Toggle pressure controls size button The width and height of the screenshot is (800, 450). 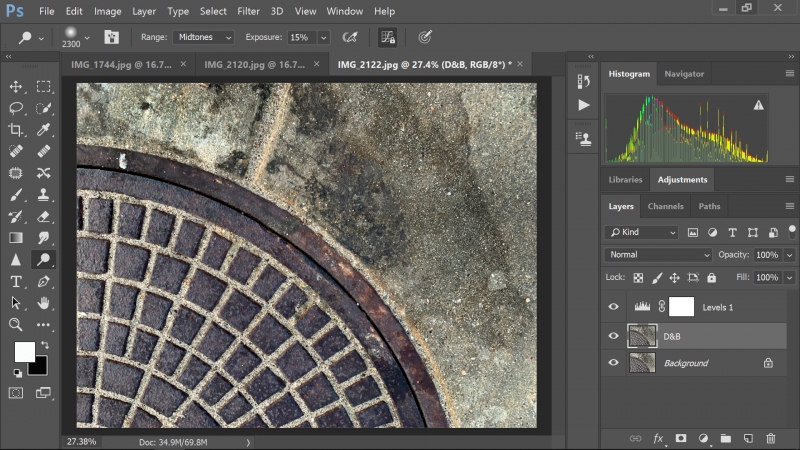pos(424,37)
